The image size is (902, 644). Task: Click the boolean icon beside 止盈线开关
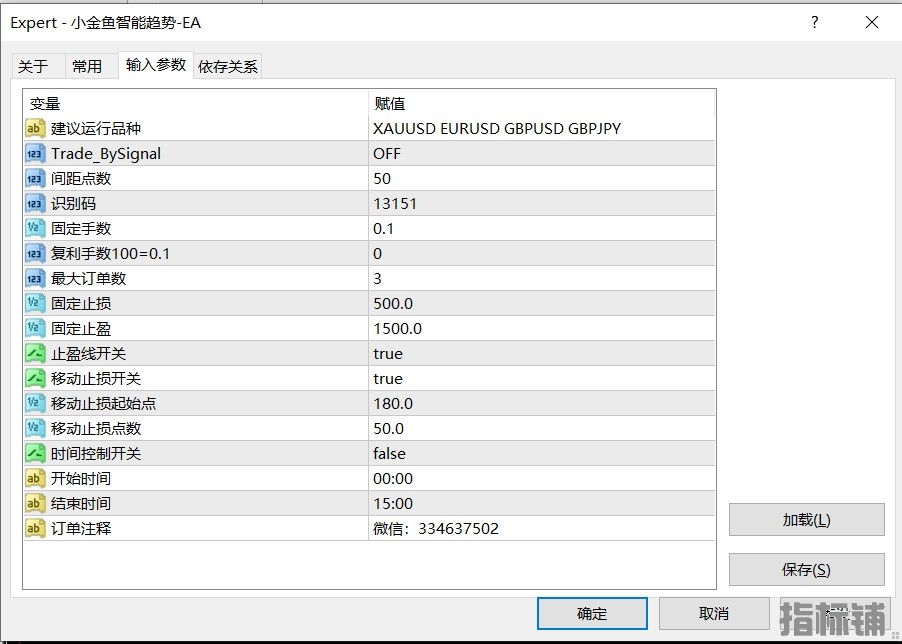(35, 353)
